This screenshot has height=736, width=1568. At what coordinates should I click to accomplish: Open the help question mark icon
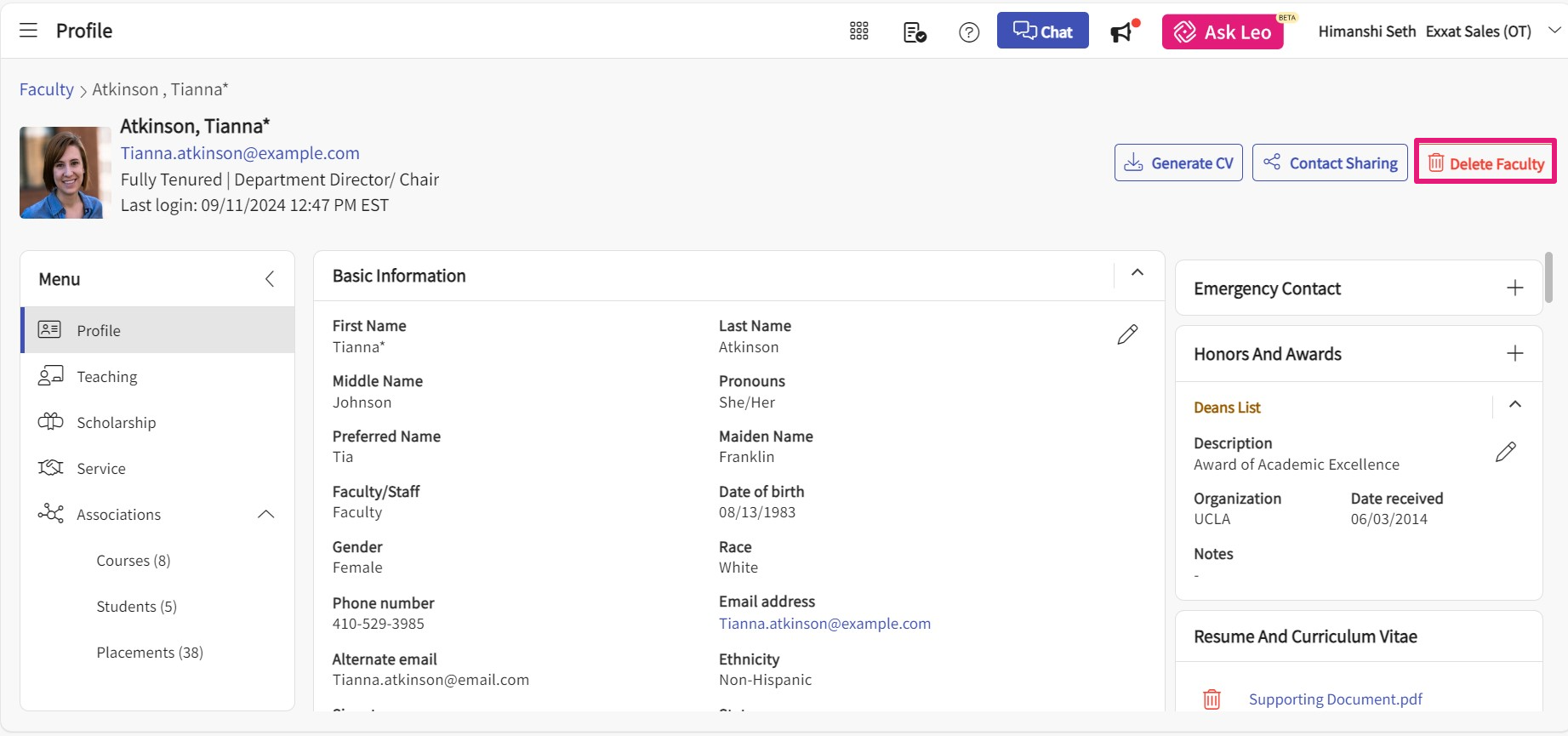pyautogui.click(x=968, y=32)
